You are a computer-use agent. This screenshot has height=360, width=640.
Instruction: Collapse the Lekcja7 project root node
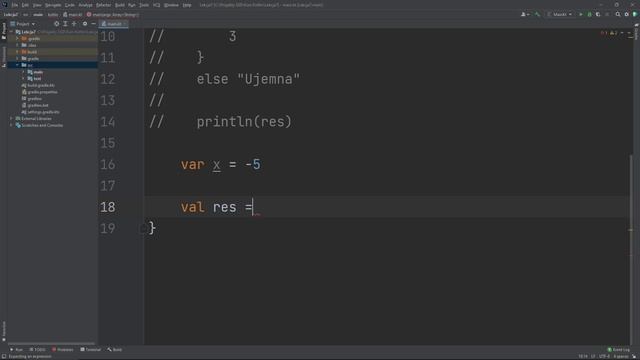pos(12,32)
